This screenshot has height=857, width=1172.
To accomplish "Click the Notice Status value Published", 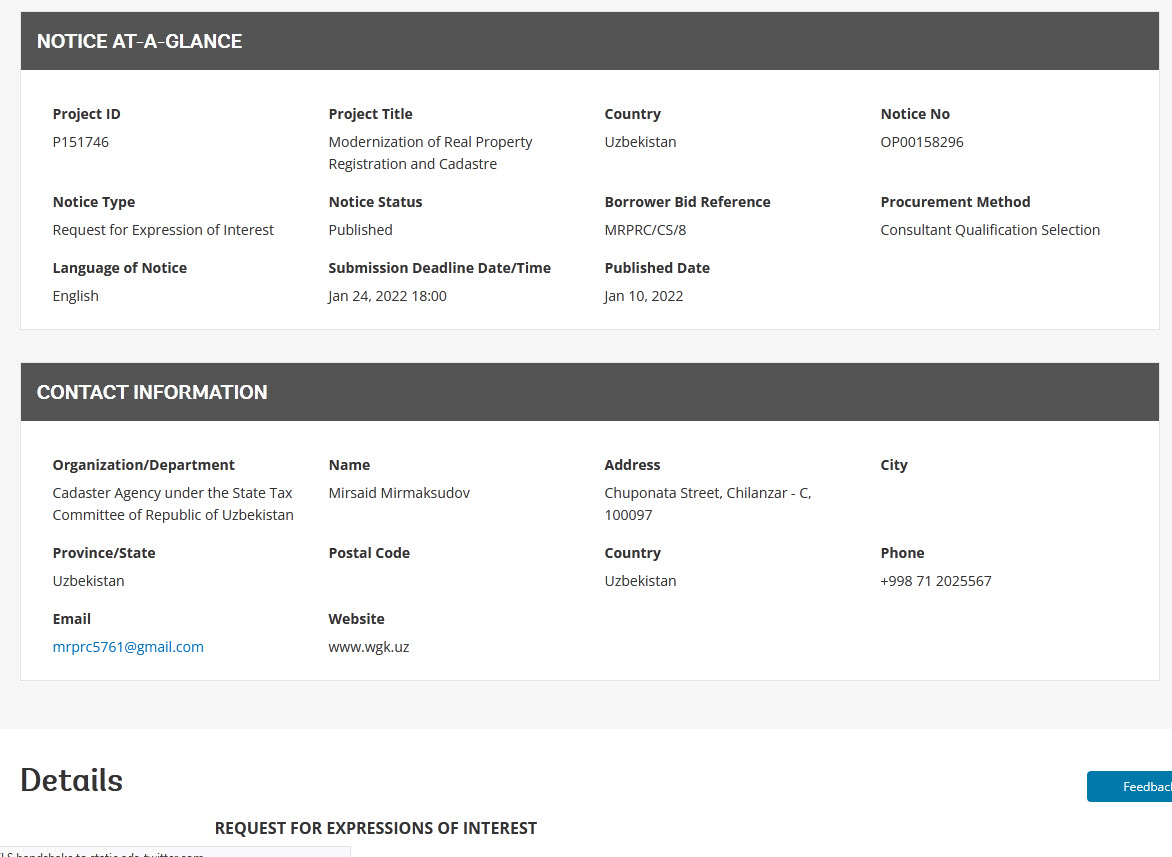I will coord(360,230).
